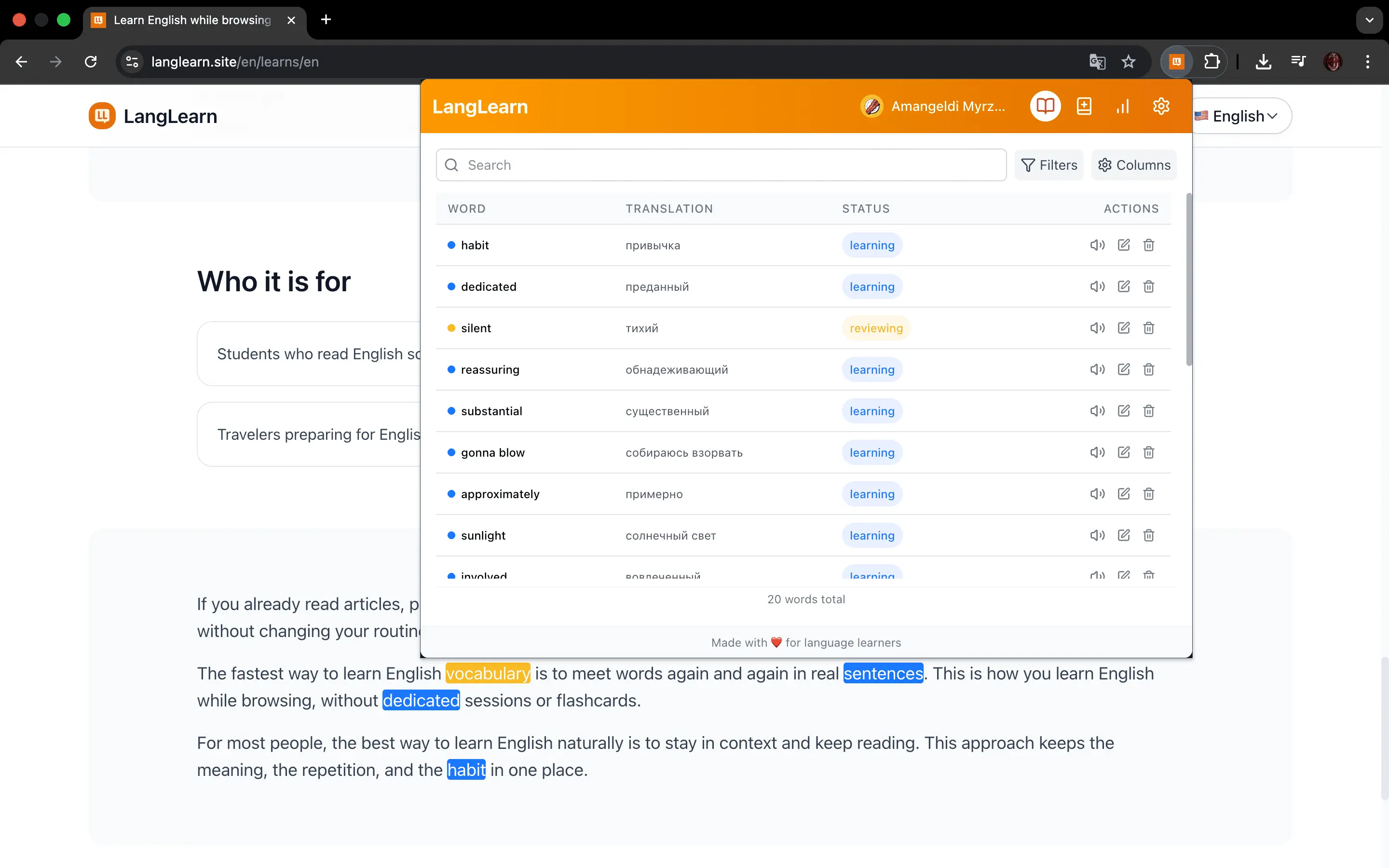Expand the English language selector
1389x868 pixels.
click(x=1241, y=116)
